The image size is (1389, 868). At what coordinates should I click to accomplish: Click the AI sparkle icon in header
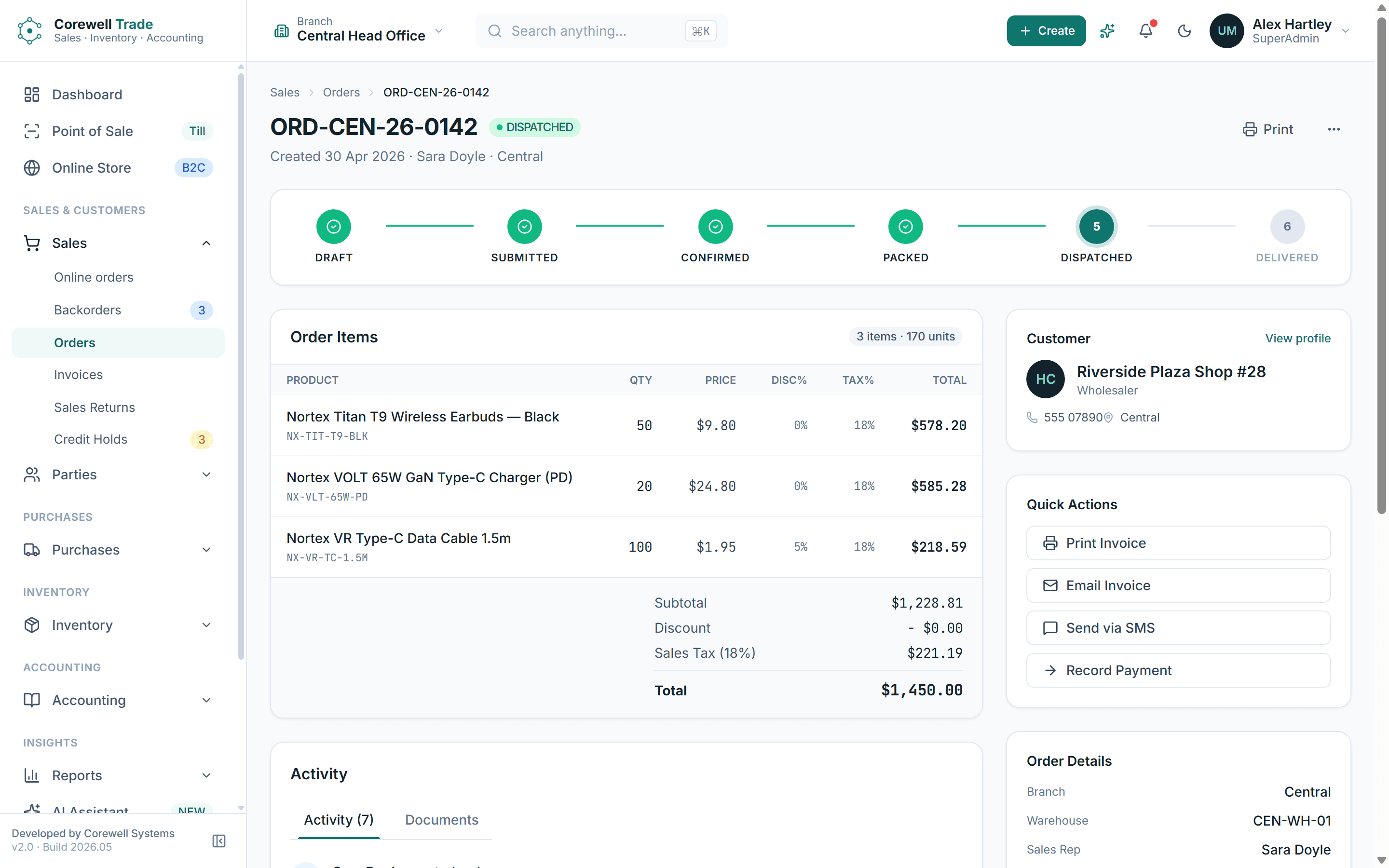[x=1107, y=31]
